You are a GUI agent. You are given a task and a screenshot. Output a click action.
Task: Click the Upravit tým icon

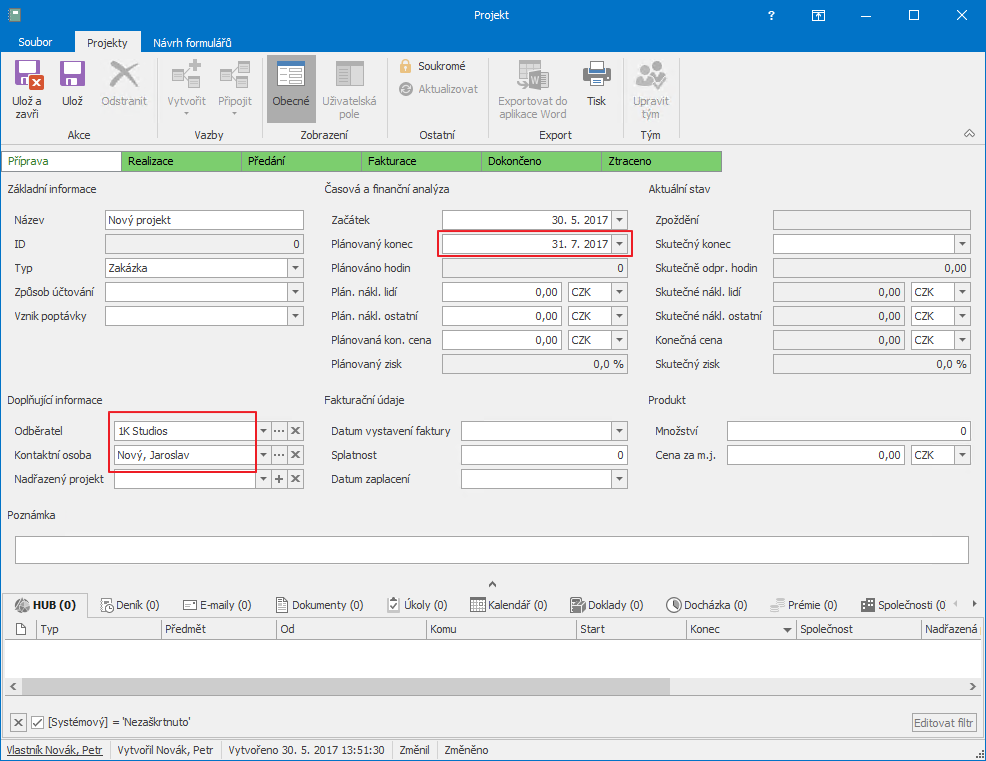point(650,75)
